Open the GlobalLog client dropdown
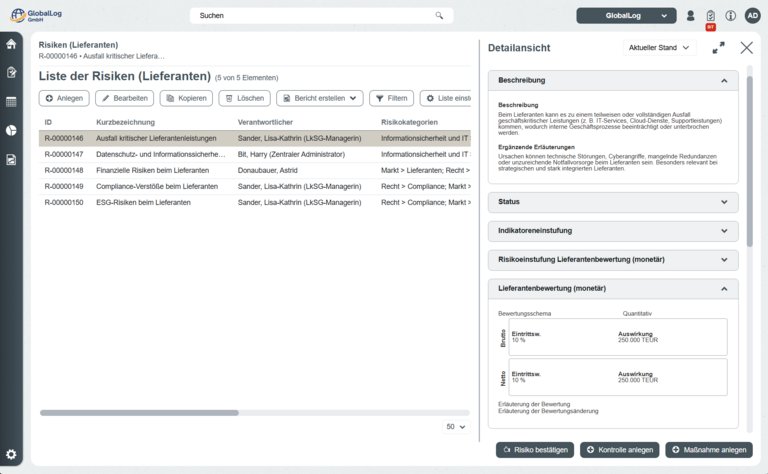 [626, 16]
